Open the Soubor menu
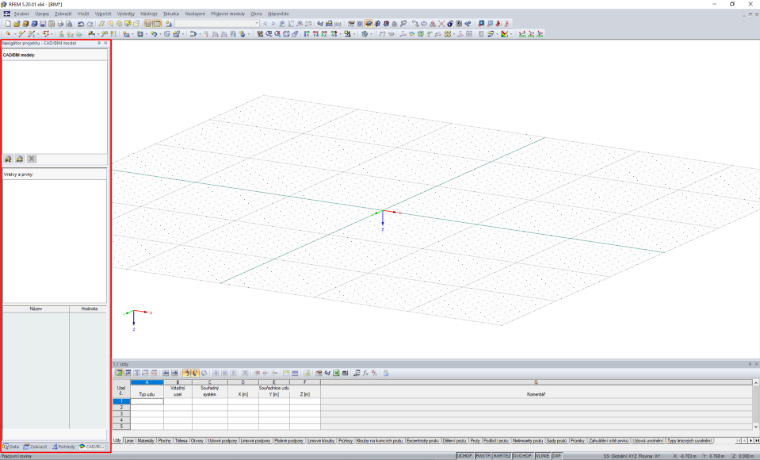 click(21, 14)
